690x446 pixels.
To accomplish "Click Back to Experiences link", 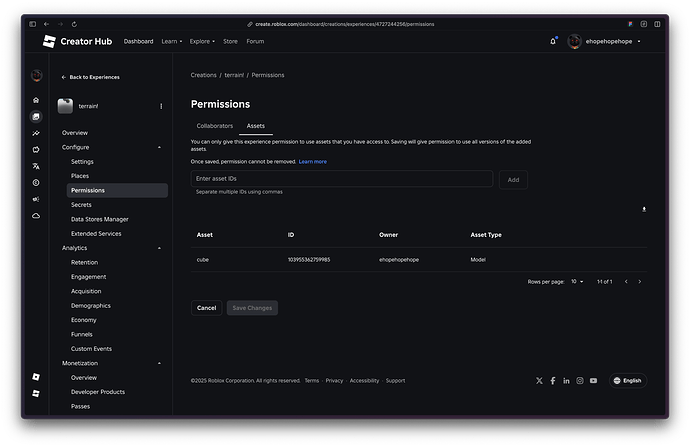I will click(91, 77).
